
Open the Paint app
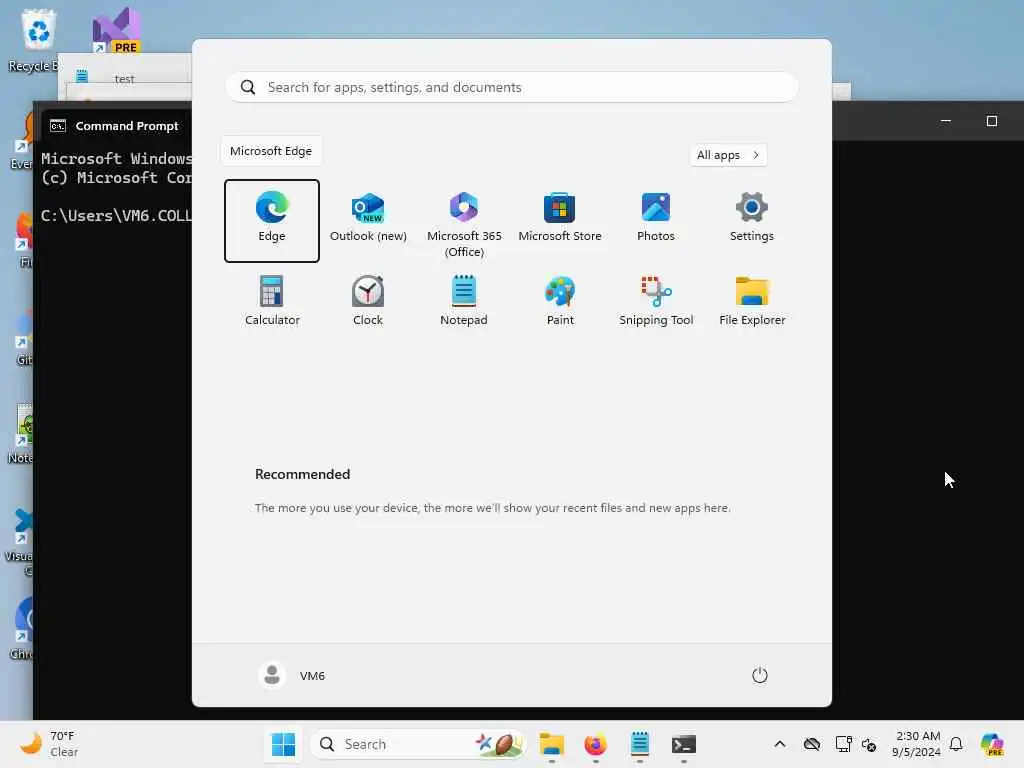[x=560, y=301]
